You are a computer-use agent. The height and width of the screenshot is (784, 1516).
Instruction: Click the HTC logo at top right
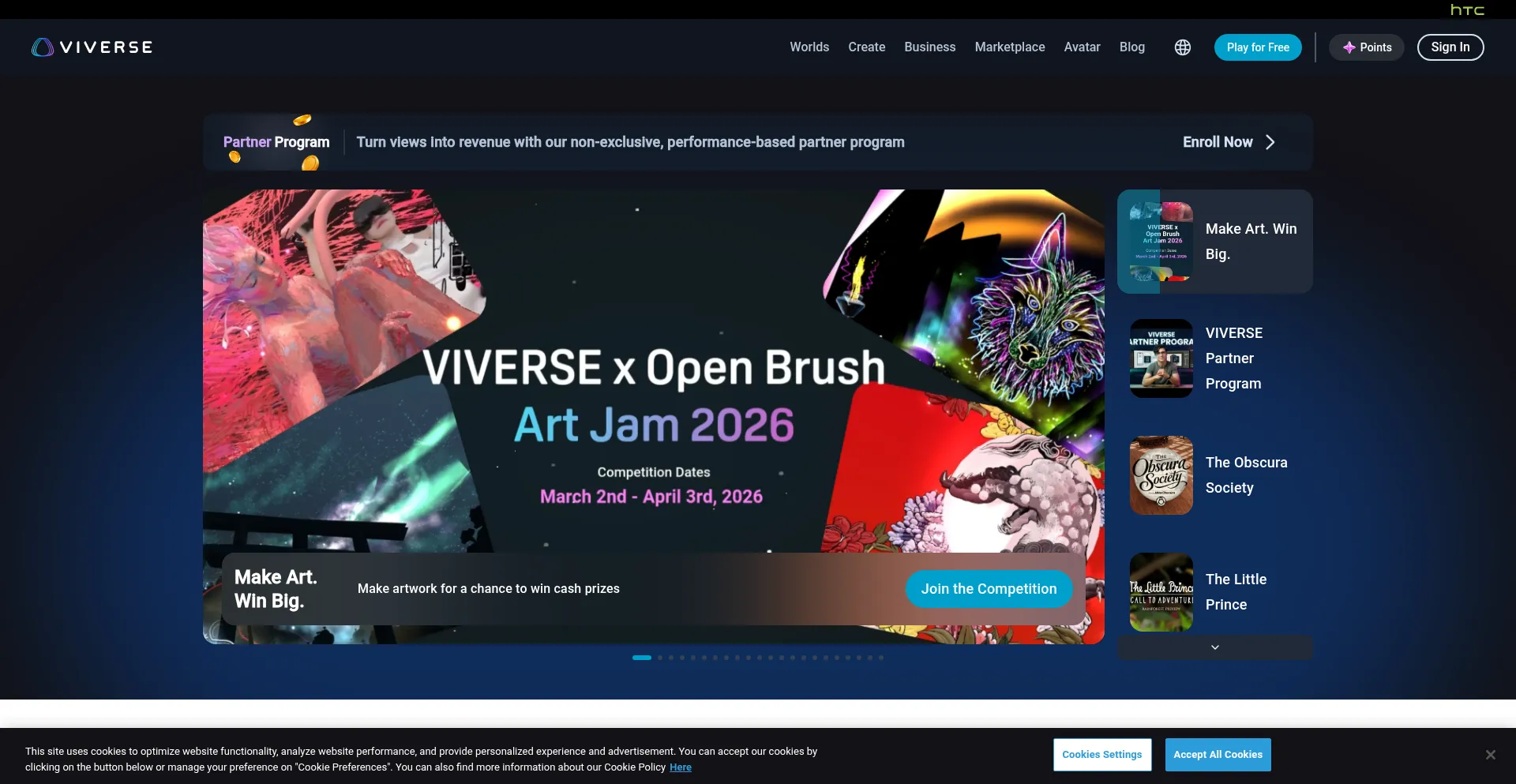(1467, 9)
